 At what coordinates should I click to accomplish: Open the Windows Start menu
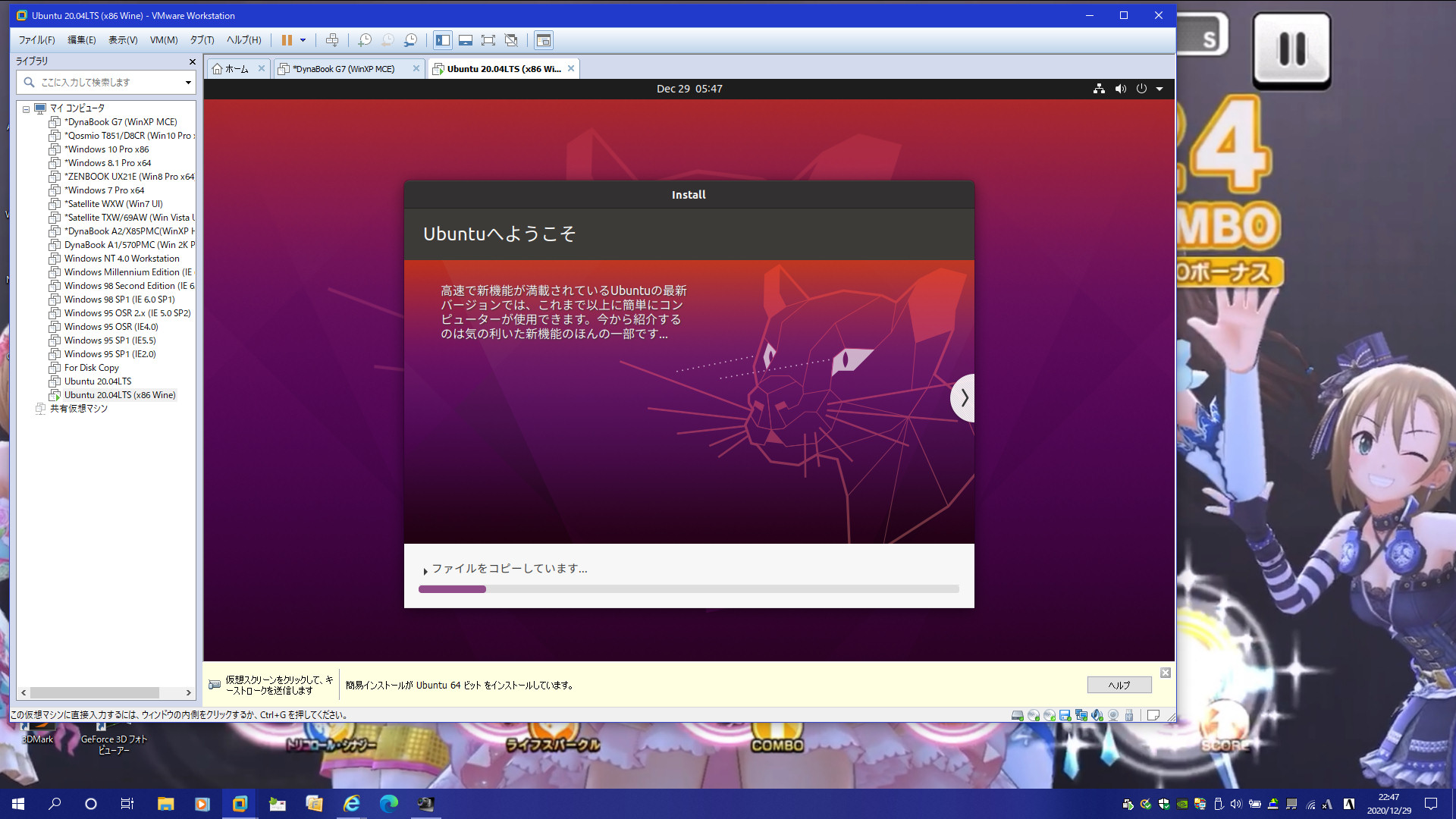pos(18,804)
